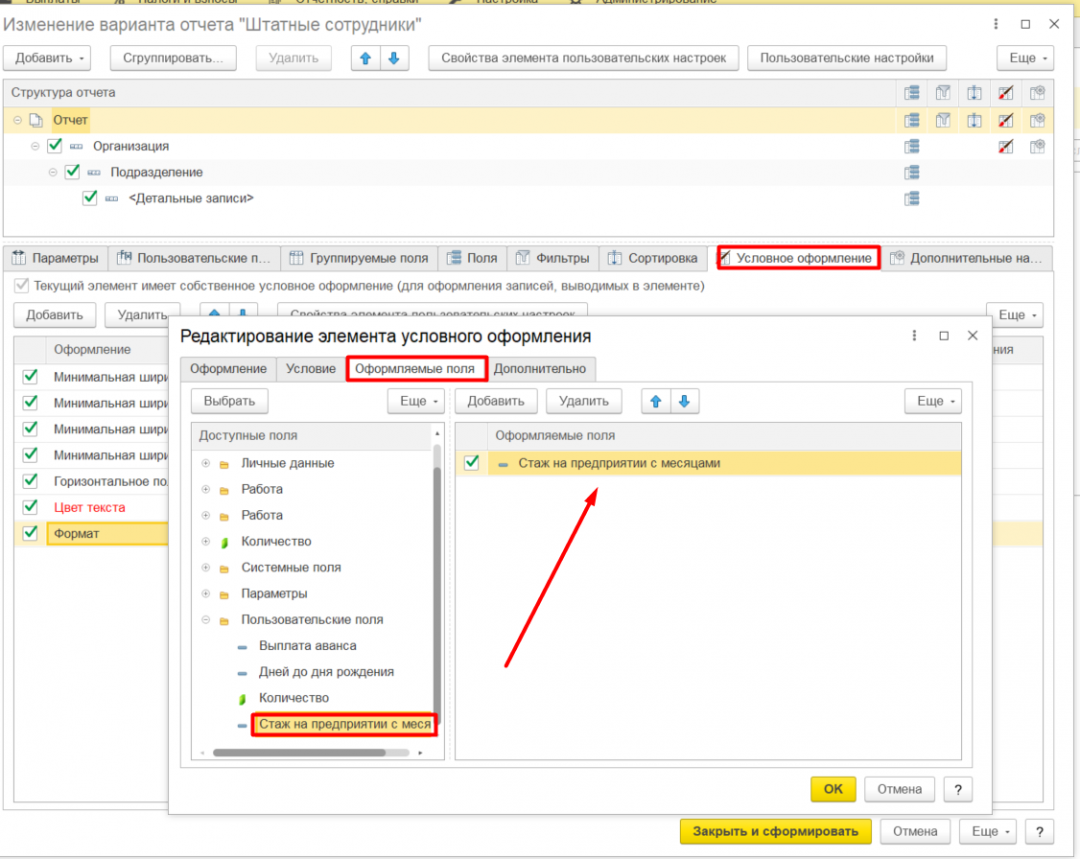Select Количество field with green icon under Пользовательские поля
Screen dimensions: 1080x859
coord(293,698)
